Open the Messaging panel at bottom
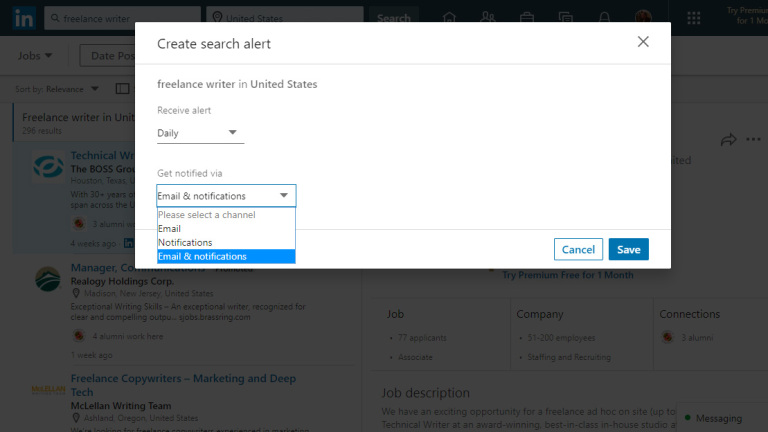Viewport: 768px width, 432px height. [722, 418]
